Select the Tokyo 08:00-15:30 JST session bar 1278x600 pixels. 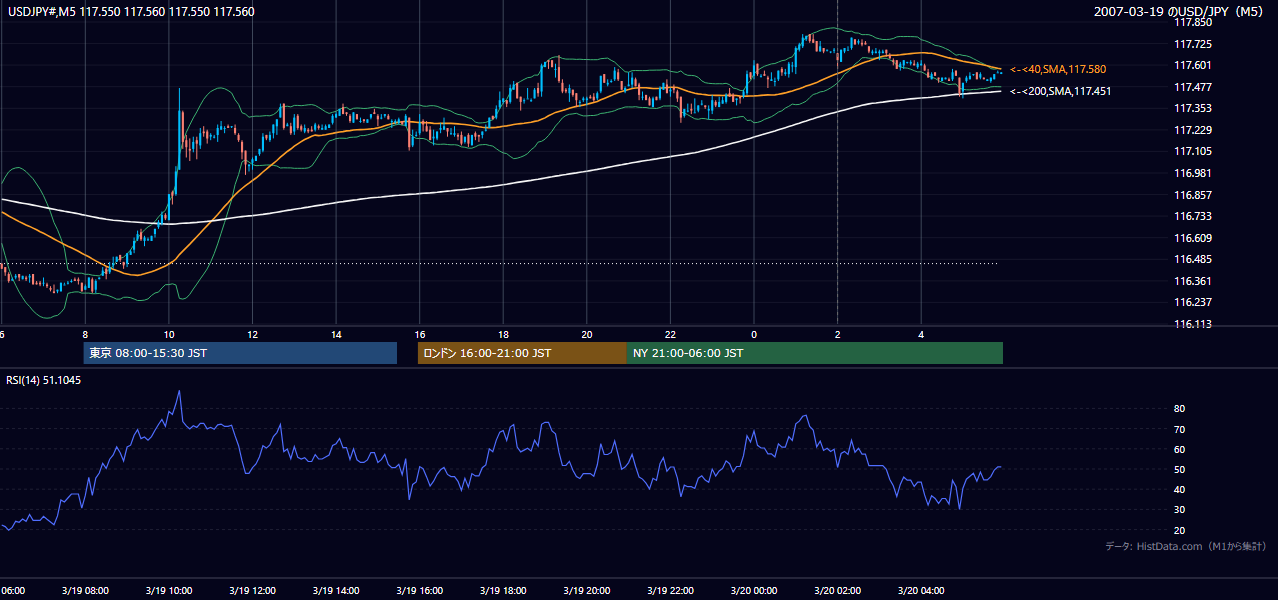click(x=240, y=353)
